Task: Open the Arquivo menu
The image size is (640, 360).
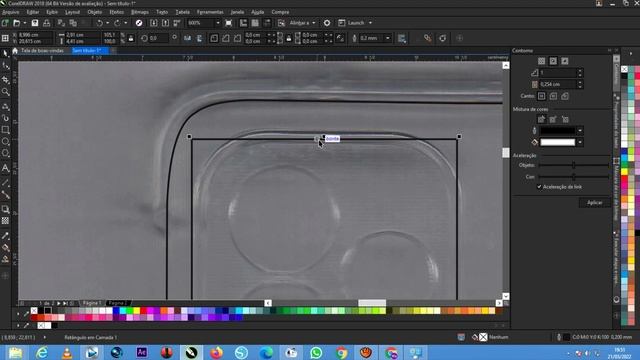Action: click(x=11, y=12)
